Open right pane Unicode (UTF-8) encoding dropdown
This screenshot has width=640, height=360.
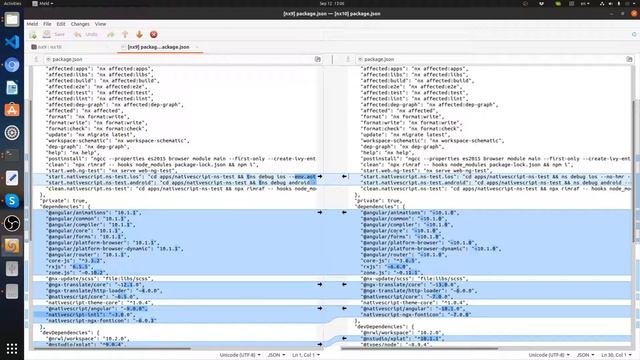(x=549, y=355)
